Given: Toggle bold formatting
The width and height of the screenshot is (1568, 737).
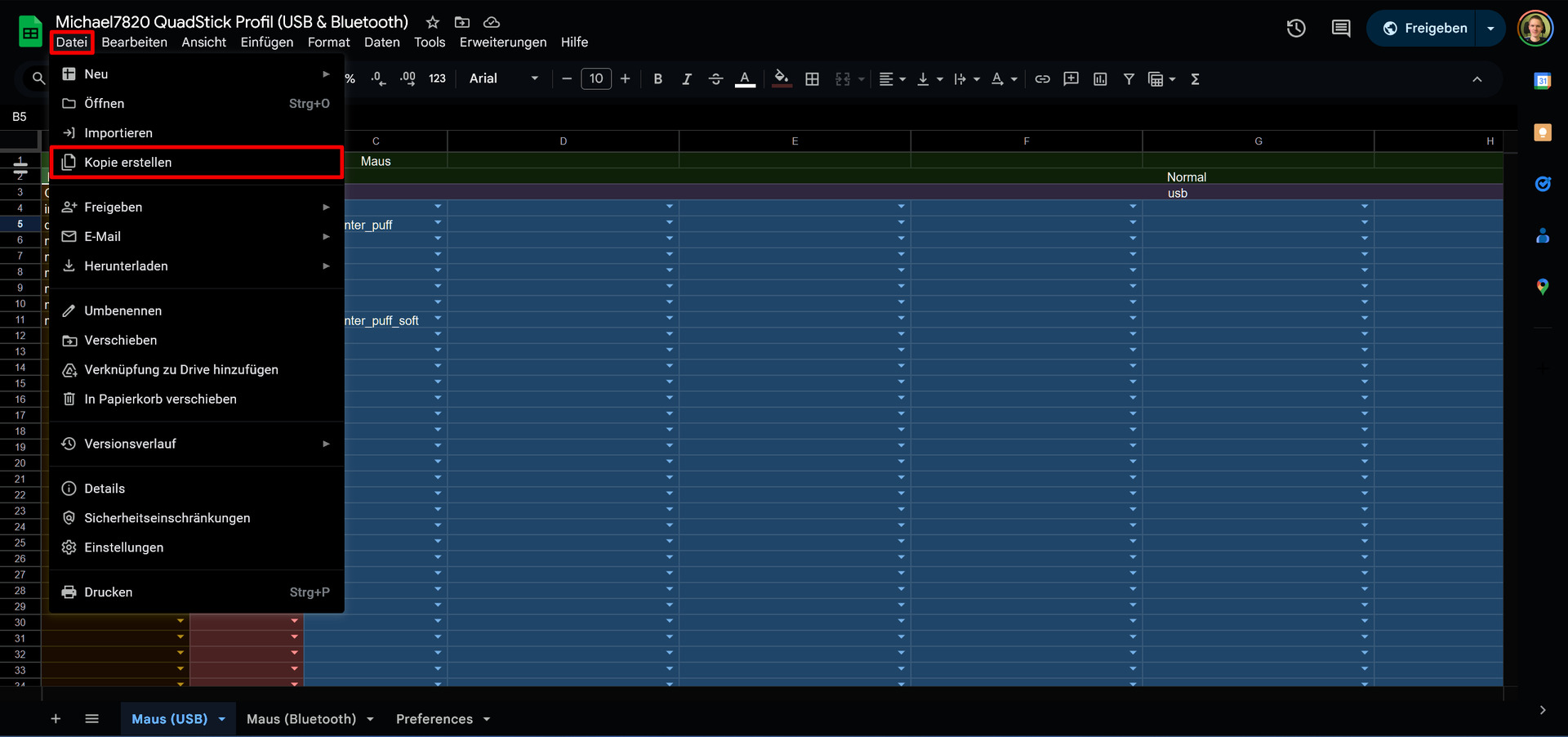Looking at the screenshot, I should [x=657, y=79].
